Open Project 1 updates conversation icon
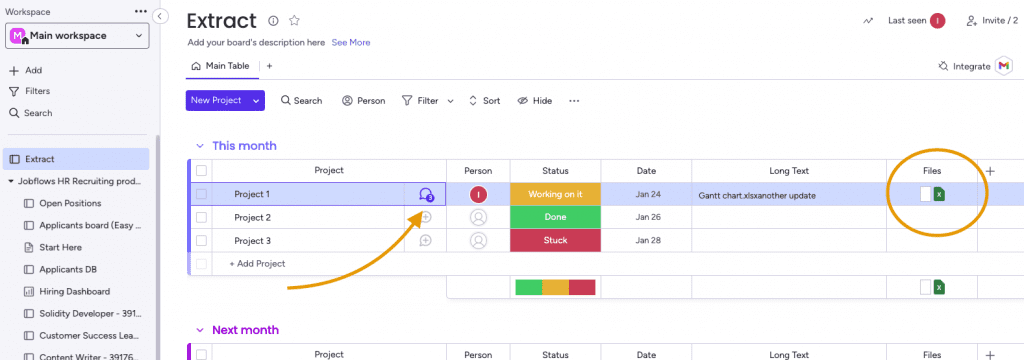Image resolution: width=1024 pixels, height=360 pixels. tap(426, 195)
